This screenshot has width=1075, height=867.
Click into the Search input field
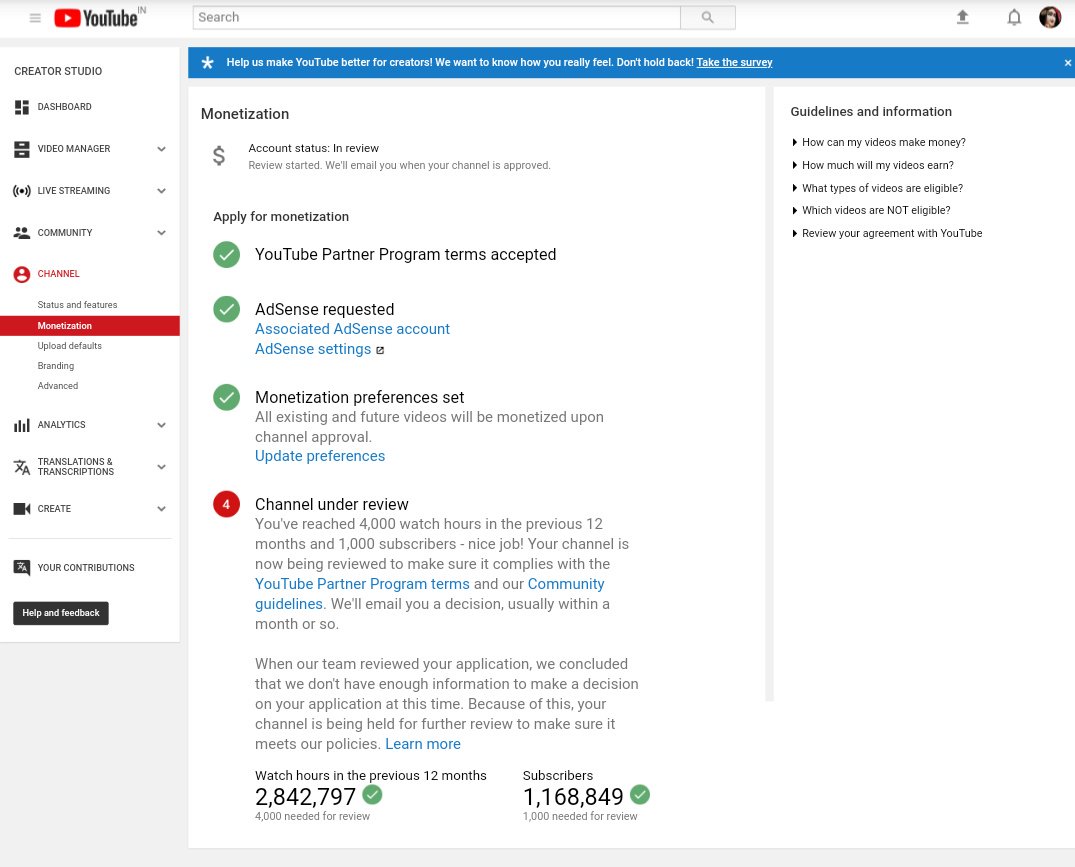[437, 18]
